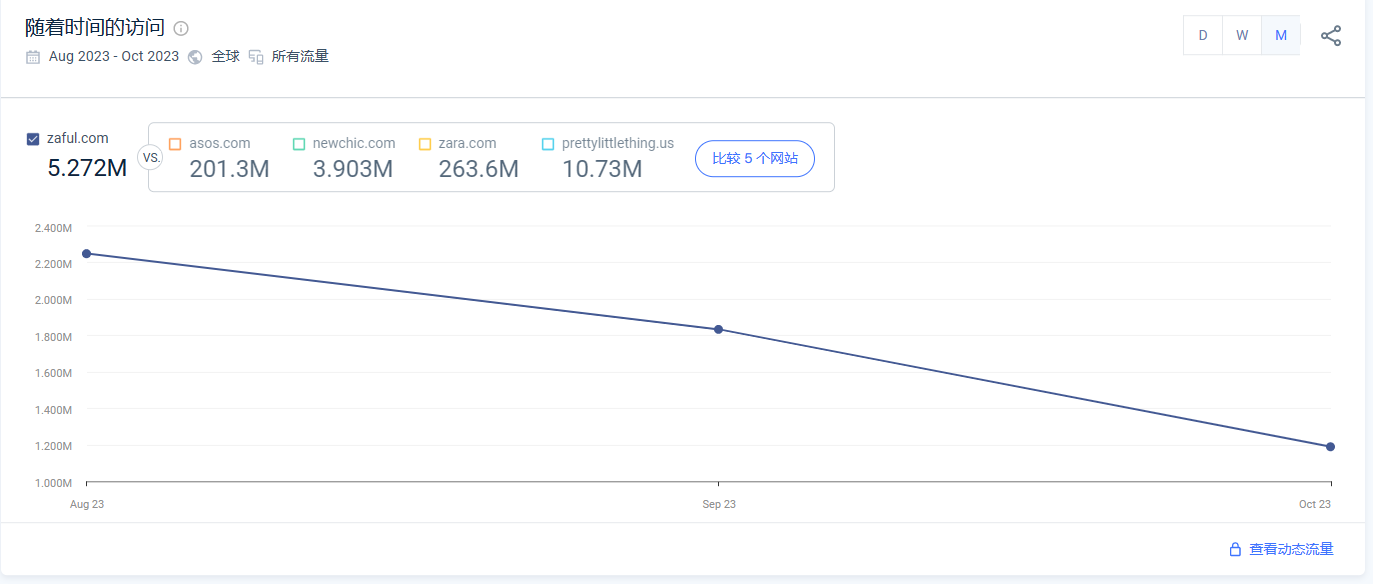Uncheck the zaful.com checkbox

tap(33, 139)
